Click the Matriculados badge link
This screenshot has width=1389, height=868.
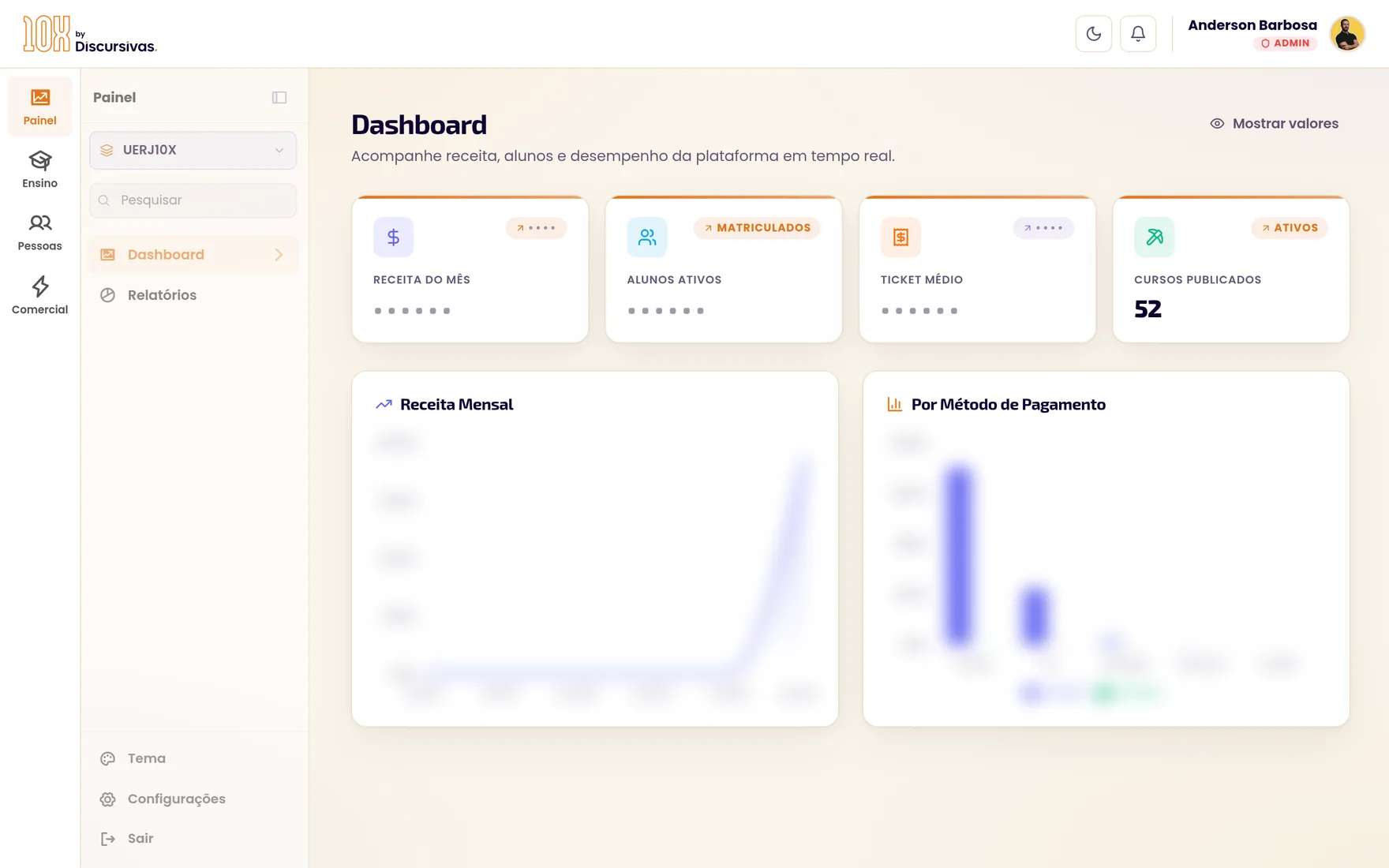pyautogui.click(x=757, y=228)
